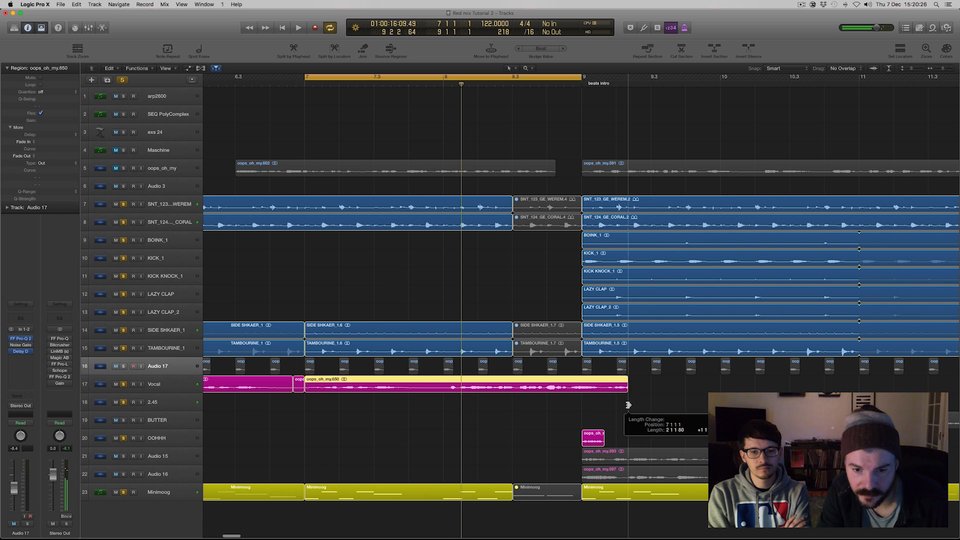Start playback with the Play button
Screen dimensions: 960x540
point(298,28)
